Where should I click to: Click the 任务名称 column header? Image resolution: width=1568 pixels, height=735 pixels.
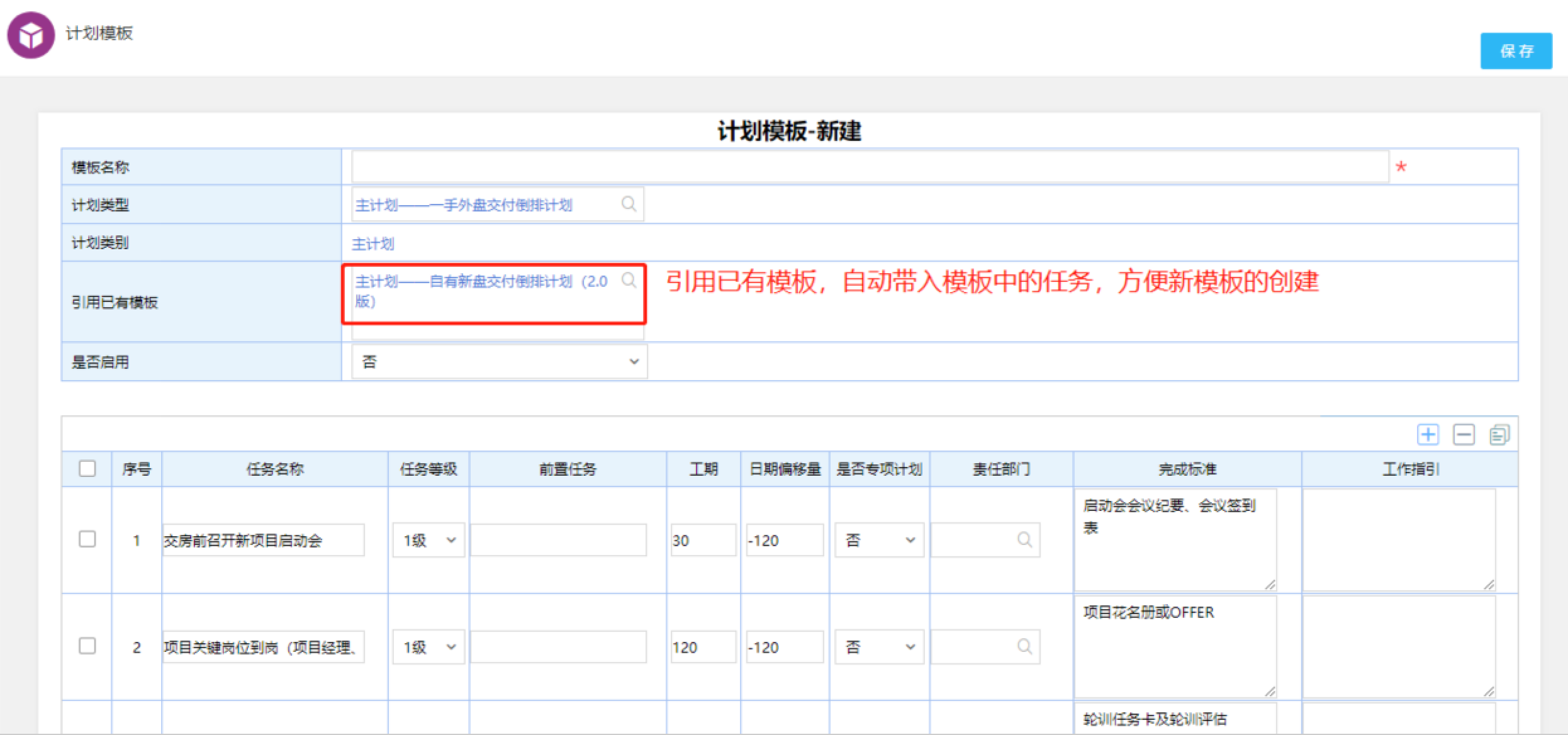pos(275,469)
